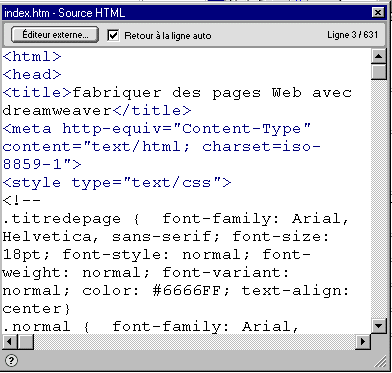Click the 8859-1"> line
Image resolution: width=392 pixels, height=373 pixels.
click(x=42, y=165)
